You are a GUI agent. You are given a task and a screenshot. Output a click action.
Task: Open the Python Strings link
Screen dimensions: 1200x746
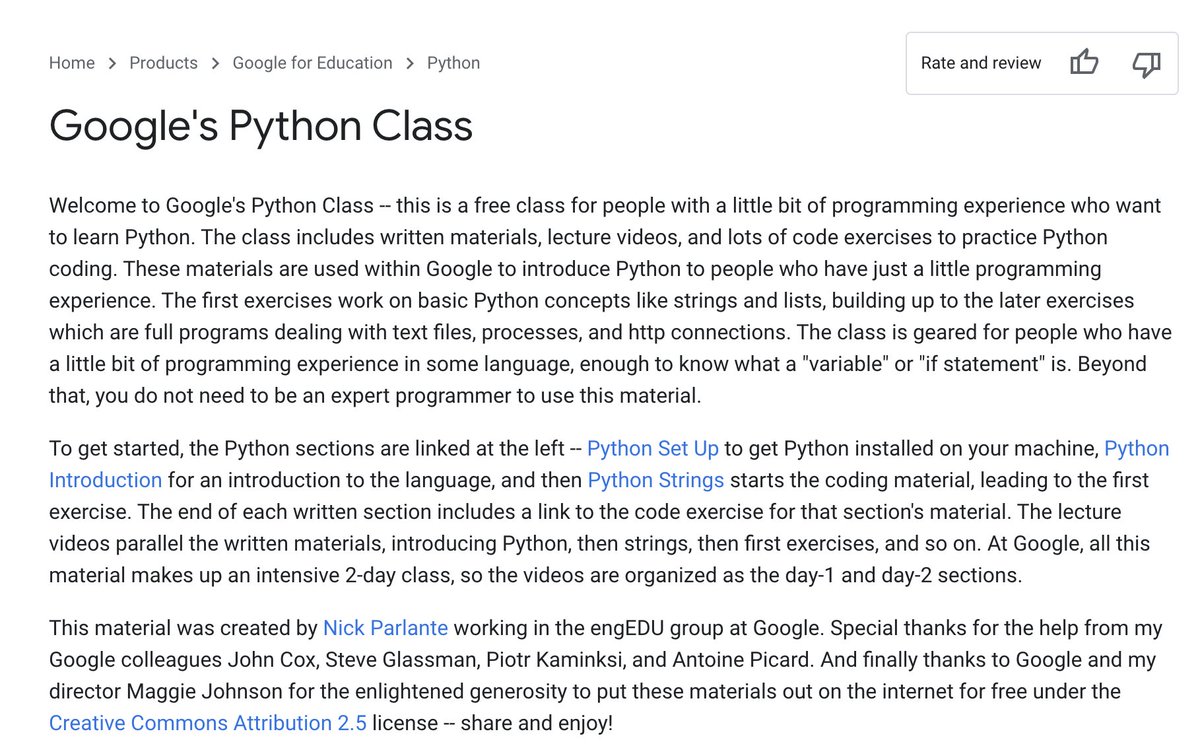[x=656, y=480]
